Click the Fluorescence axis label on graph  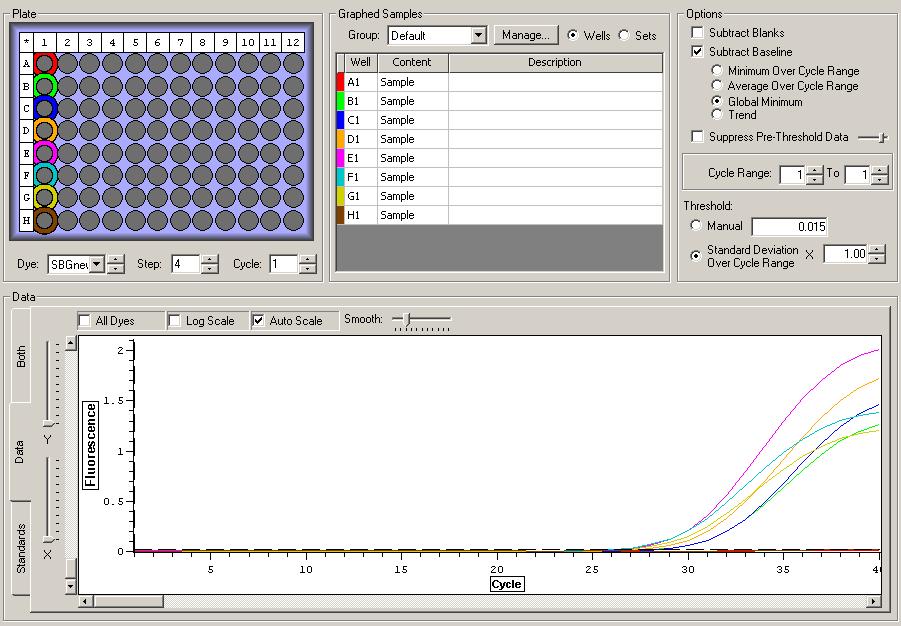(x=91, y=446)
